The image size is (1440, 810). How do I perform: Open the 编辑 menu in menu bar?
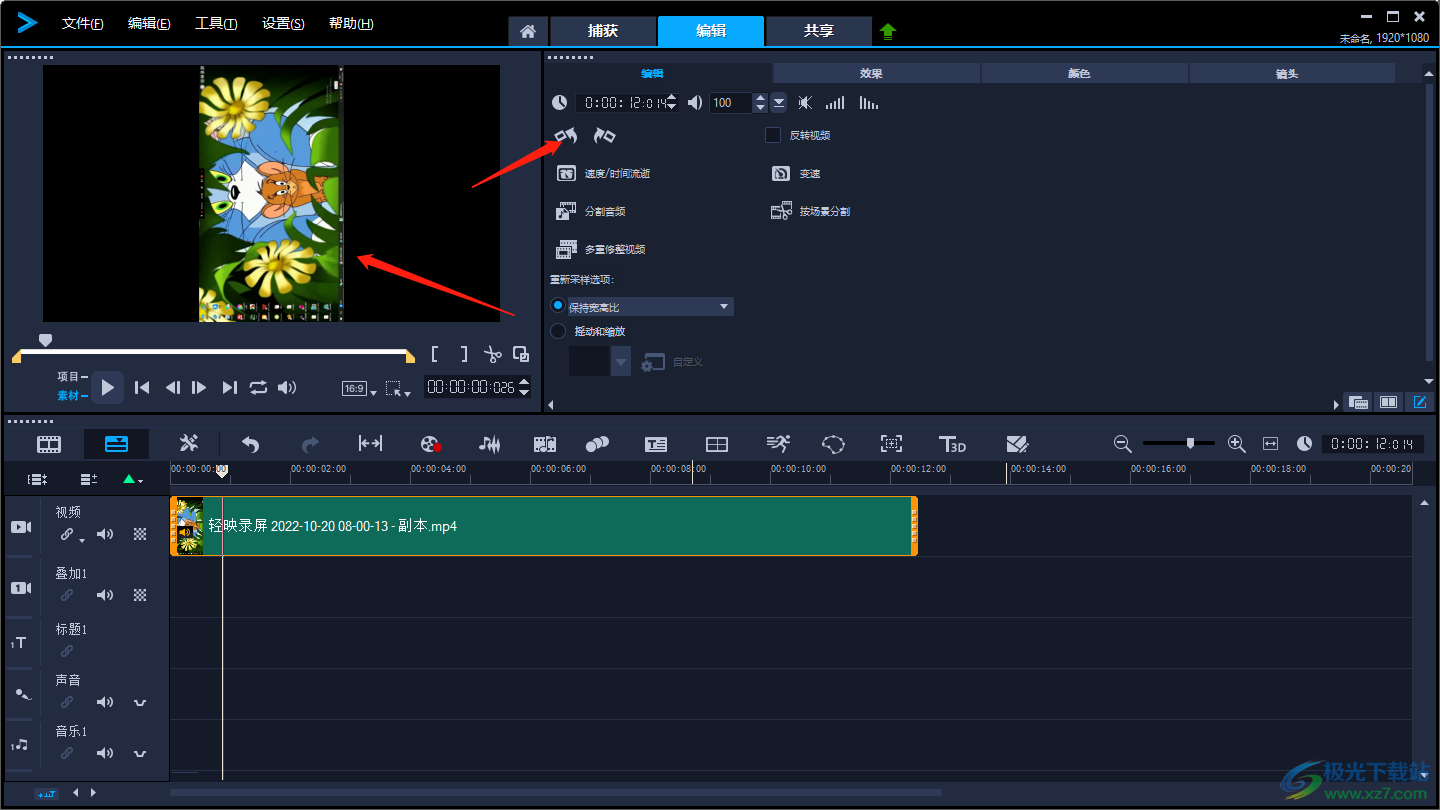click(x=149, y=24)
